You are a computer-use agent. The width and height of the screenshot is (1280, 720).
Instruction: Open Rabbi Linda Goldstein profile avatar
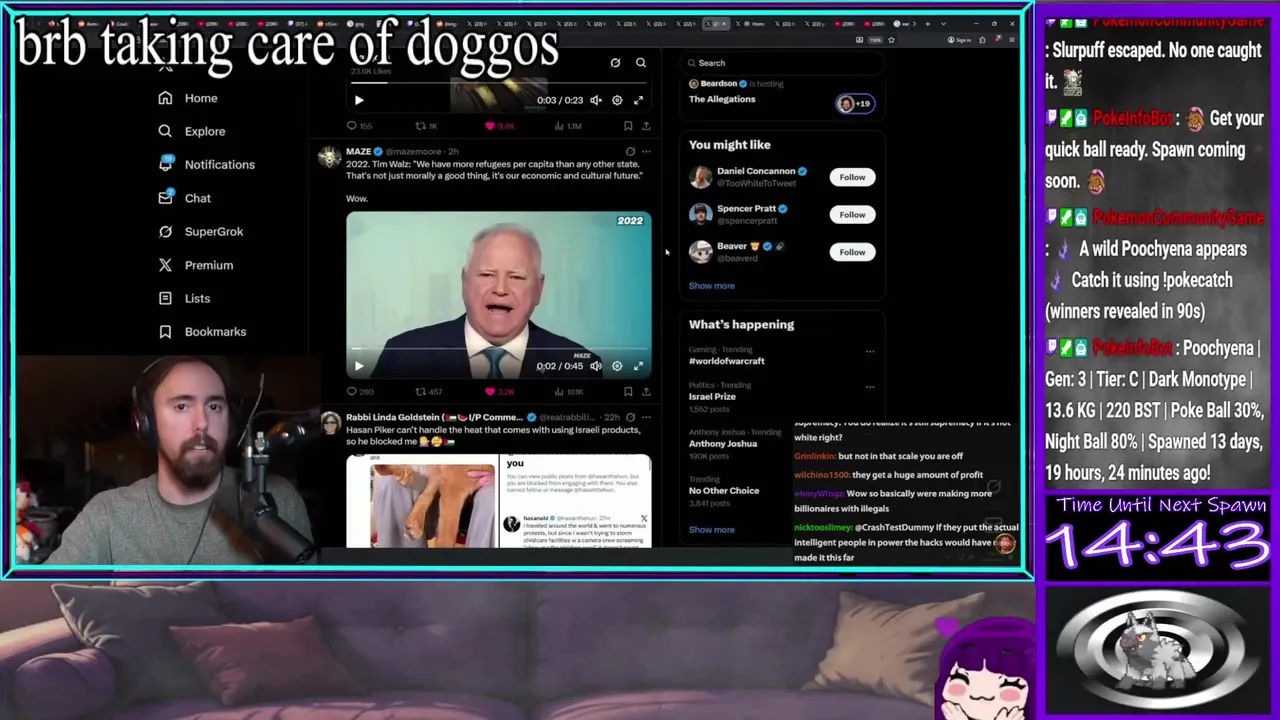329,423
